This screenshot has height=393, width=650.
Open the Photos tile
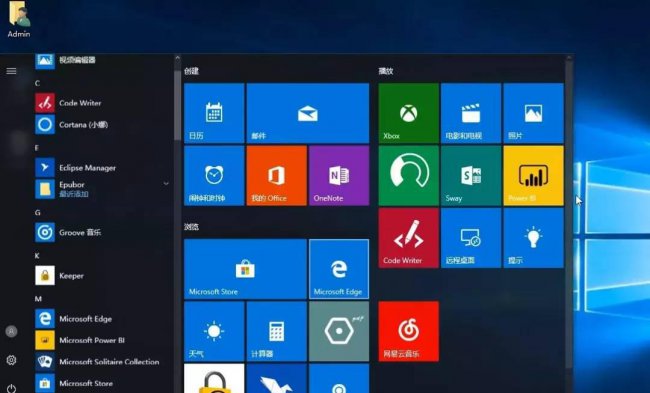coord(534,113)
